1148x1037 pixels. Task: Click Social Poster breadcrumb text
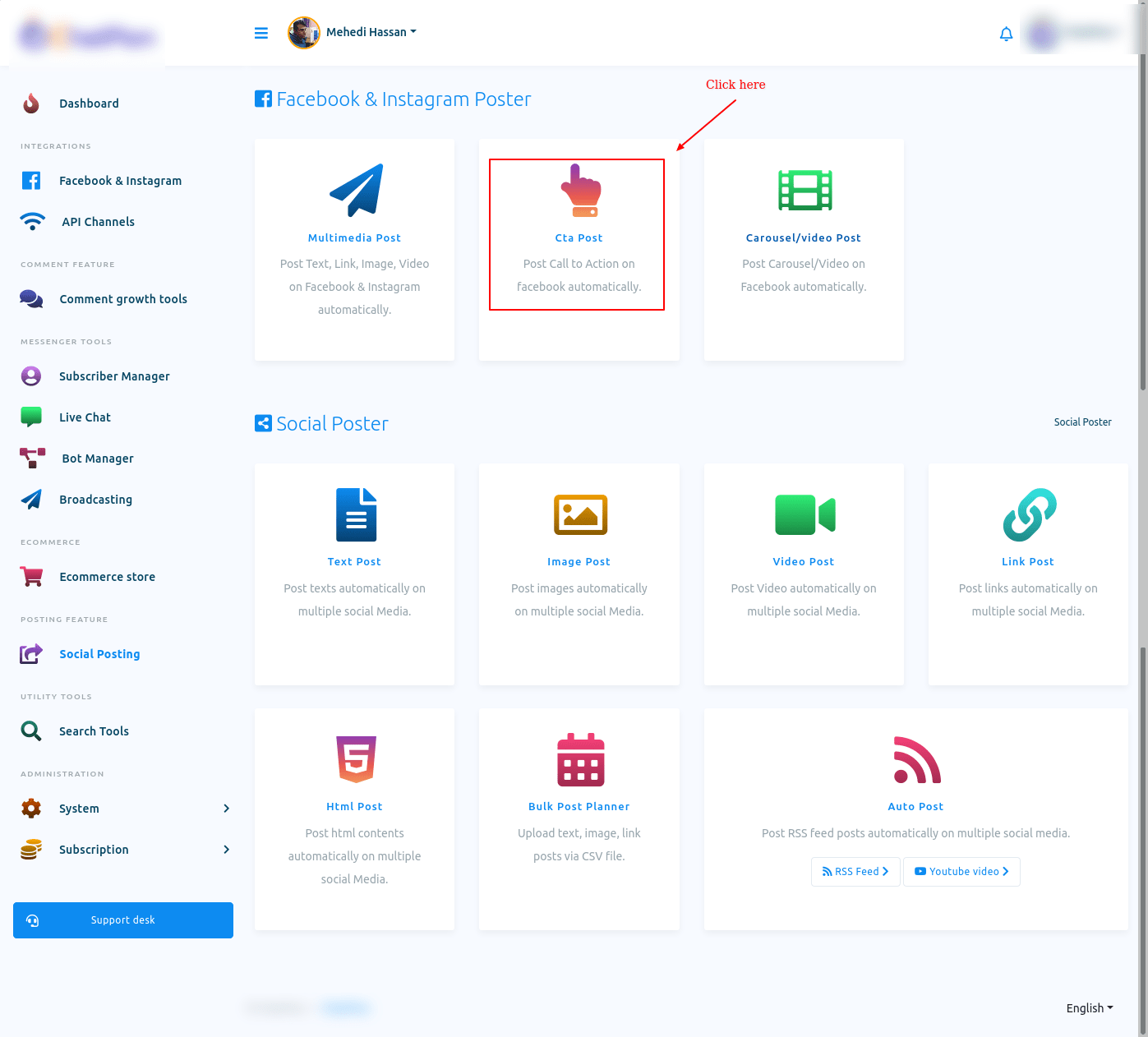click(x=1082, y=422)
